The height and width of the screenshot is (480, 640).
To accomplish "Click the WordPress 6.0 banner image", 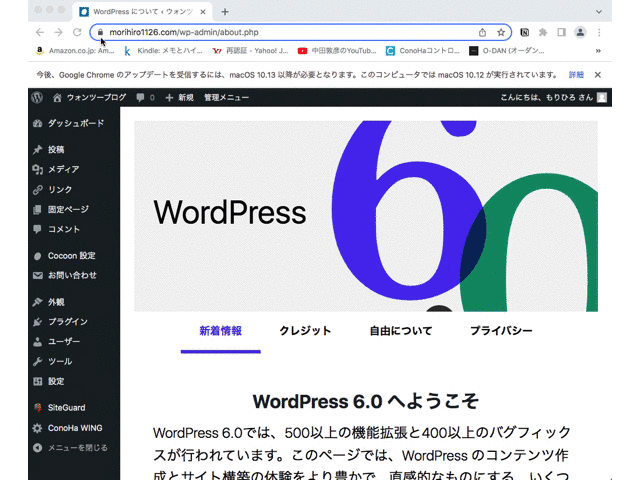I will pos(366,216).
